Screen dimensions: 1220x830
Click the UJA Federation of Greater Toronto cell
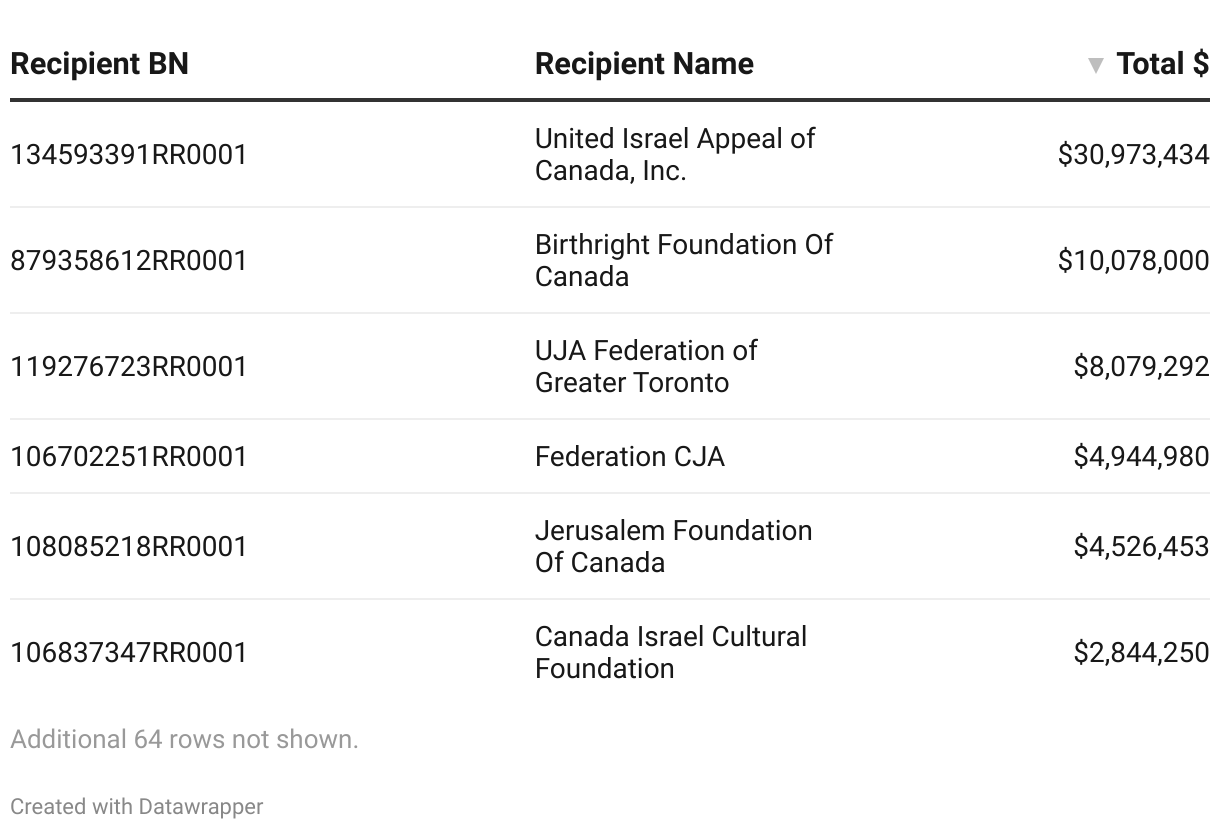click(x=646, y=366)
